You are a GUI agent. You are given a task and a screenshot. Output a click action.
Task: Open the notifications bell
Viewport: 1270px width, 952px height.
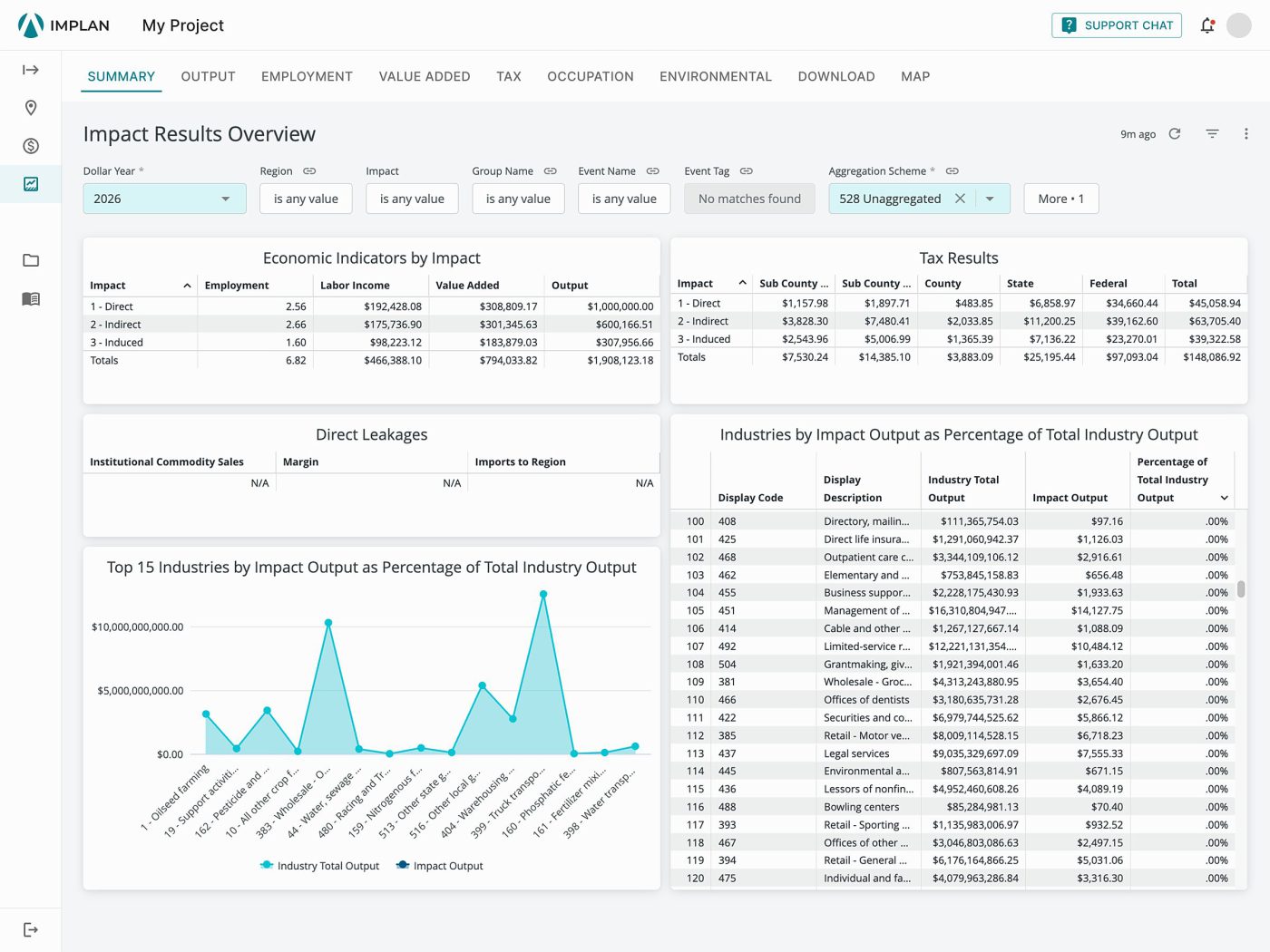pos(1207,25)
